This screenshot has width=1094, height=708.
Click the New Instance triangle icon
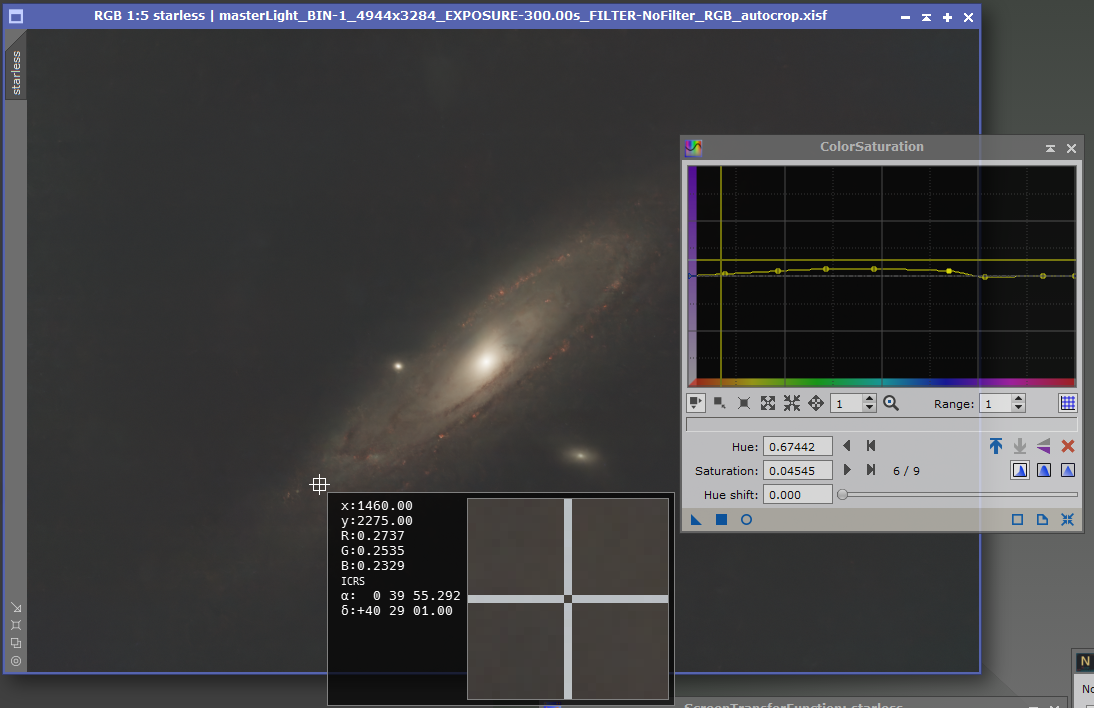(696, 520)
